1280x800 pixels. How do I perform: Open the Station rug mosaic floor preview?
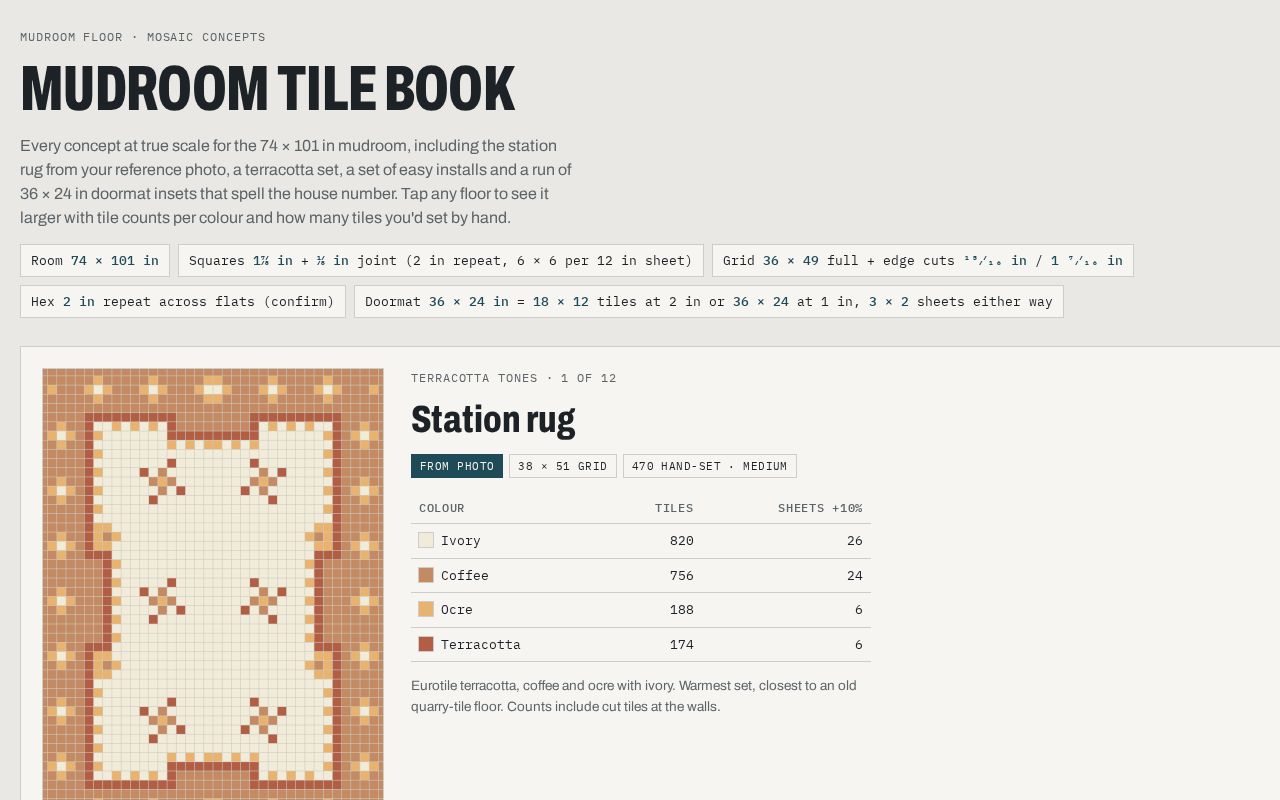213,584
